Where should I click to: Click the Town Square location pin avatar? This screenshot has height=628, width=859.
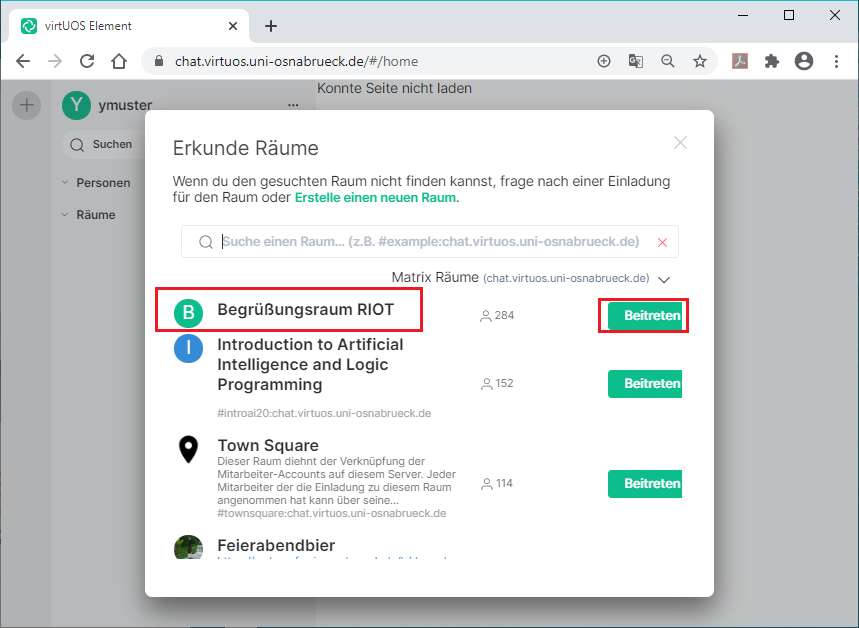[188, 450]
